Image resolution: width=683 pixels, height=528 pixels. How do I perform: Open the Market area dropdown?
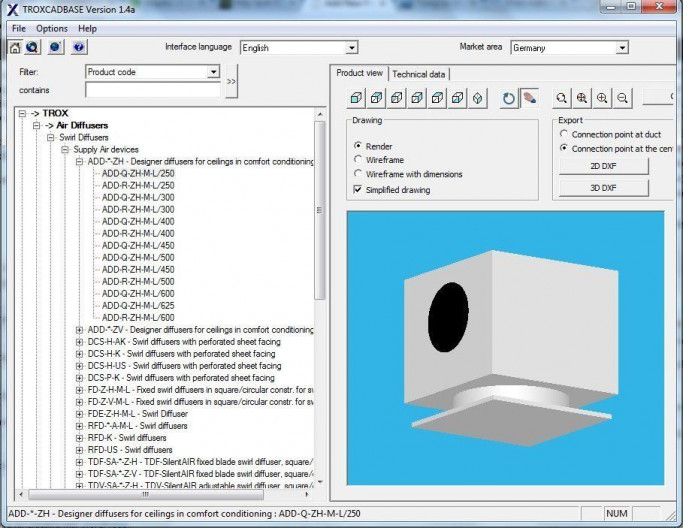[x=622, y=47]
